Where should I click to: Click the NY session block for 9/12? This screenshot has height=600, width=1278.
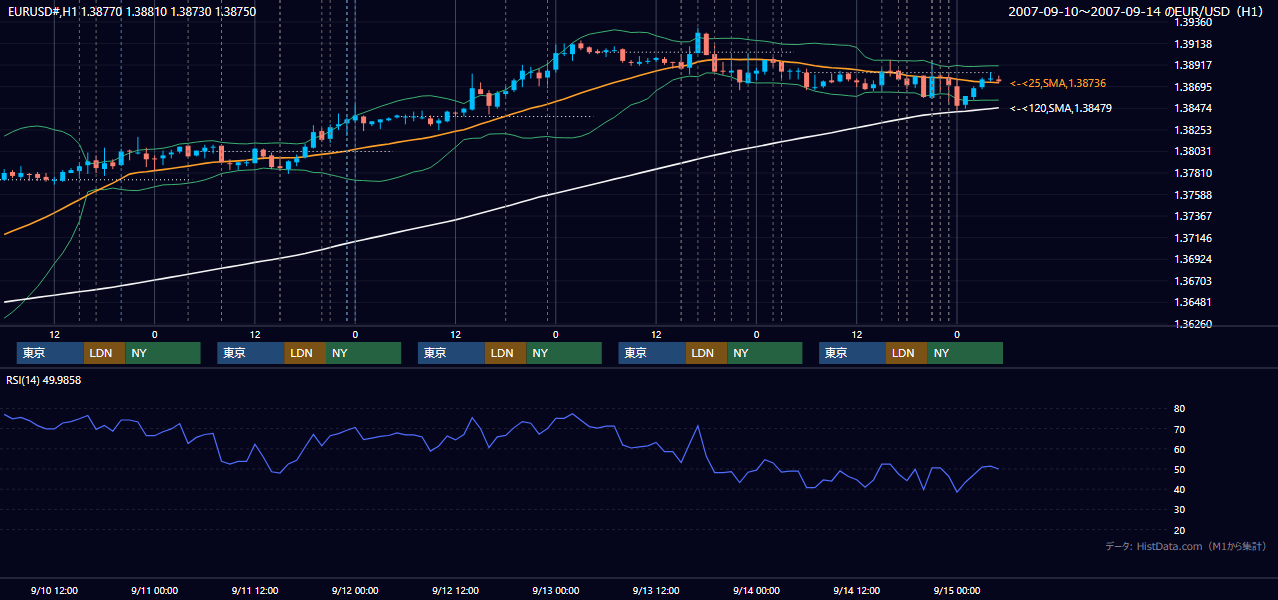[x=564, y=353]
